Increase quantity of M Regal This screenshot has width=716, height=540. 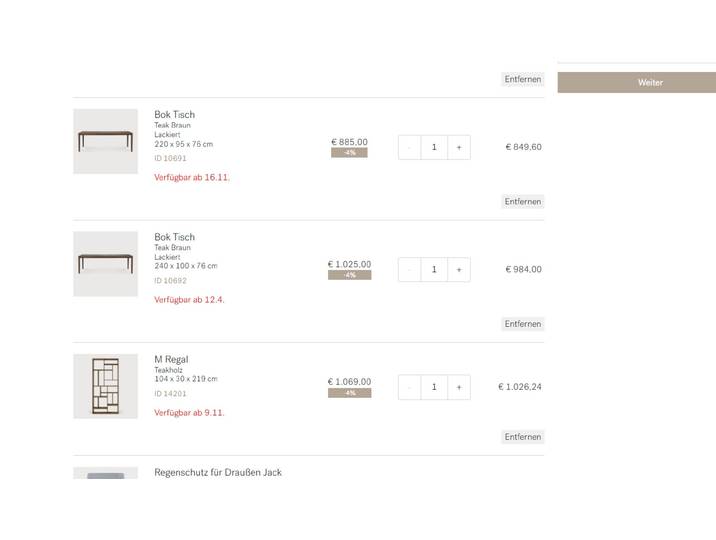tap(459, 388)
